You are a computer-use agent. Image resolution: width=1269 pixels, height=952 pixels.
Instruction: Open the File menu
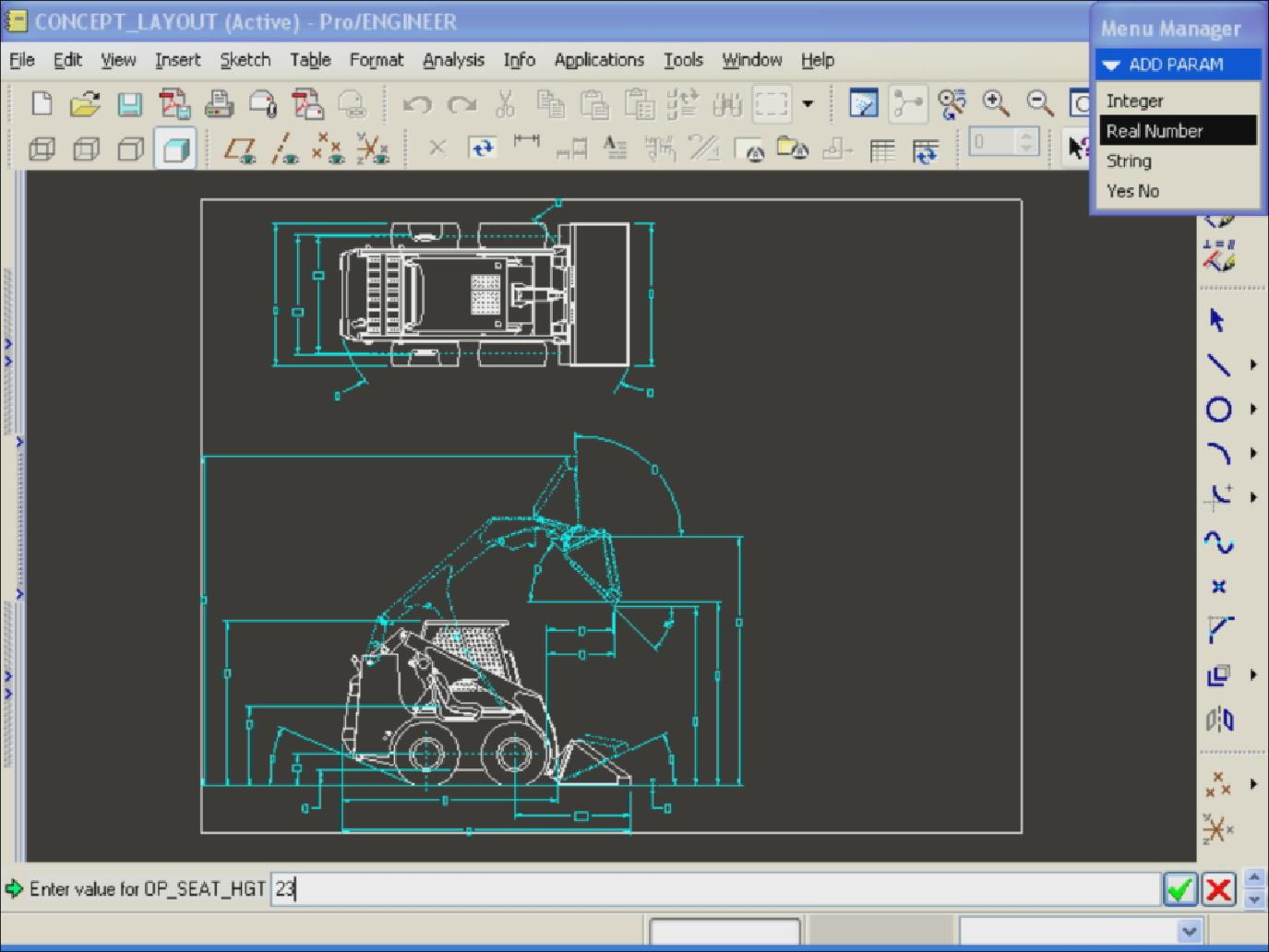click(x=22, y=60)
